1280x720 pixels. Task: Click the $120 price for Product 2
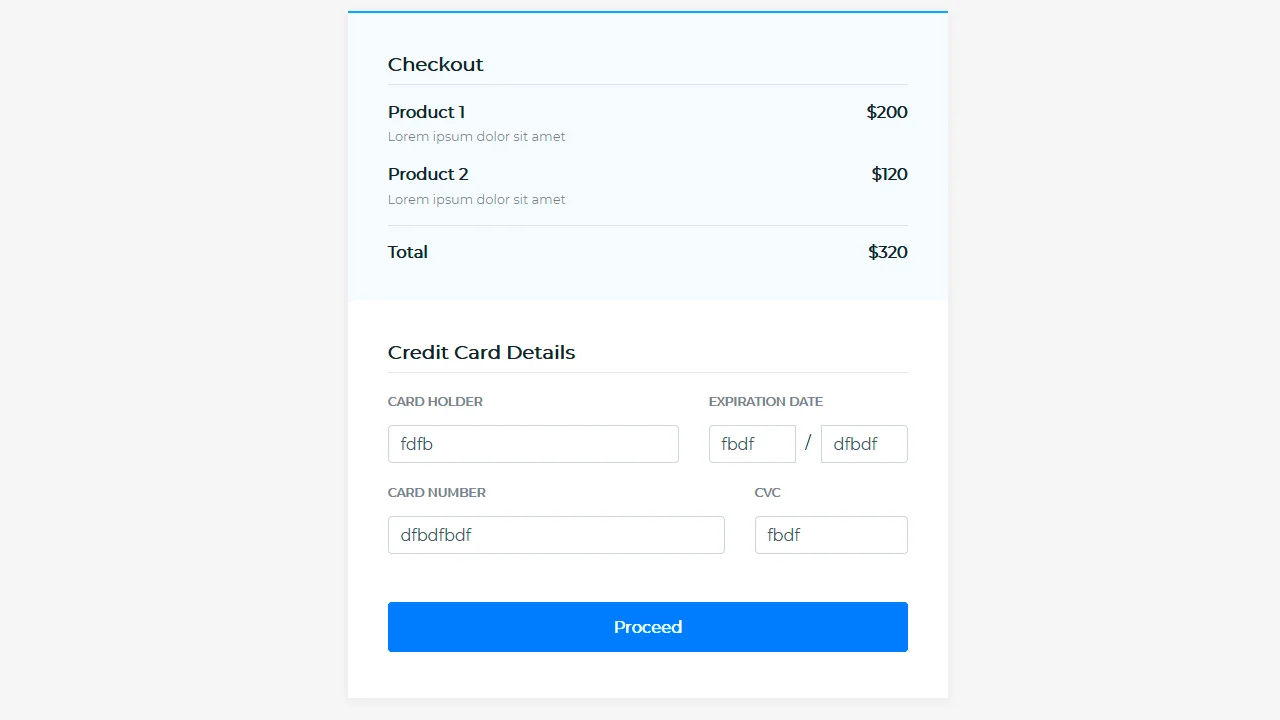(889, 174)
